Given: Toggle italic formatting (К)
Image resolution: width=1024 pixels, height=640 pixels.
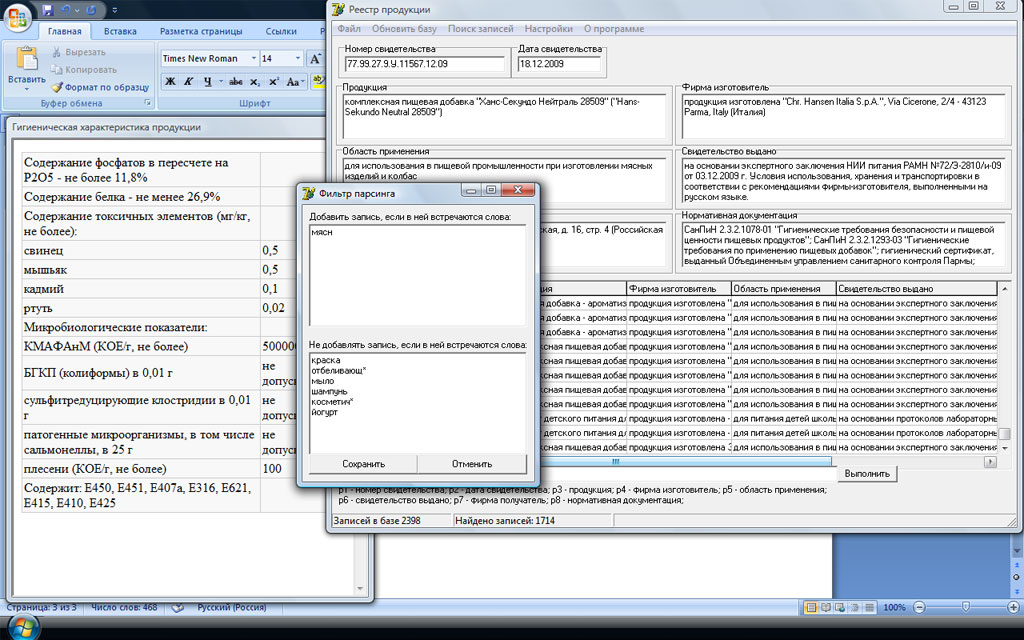Looking at the screenshot, I should (x=189, y=81).
